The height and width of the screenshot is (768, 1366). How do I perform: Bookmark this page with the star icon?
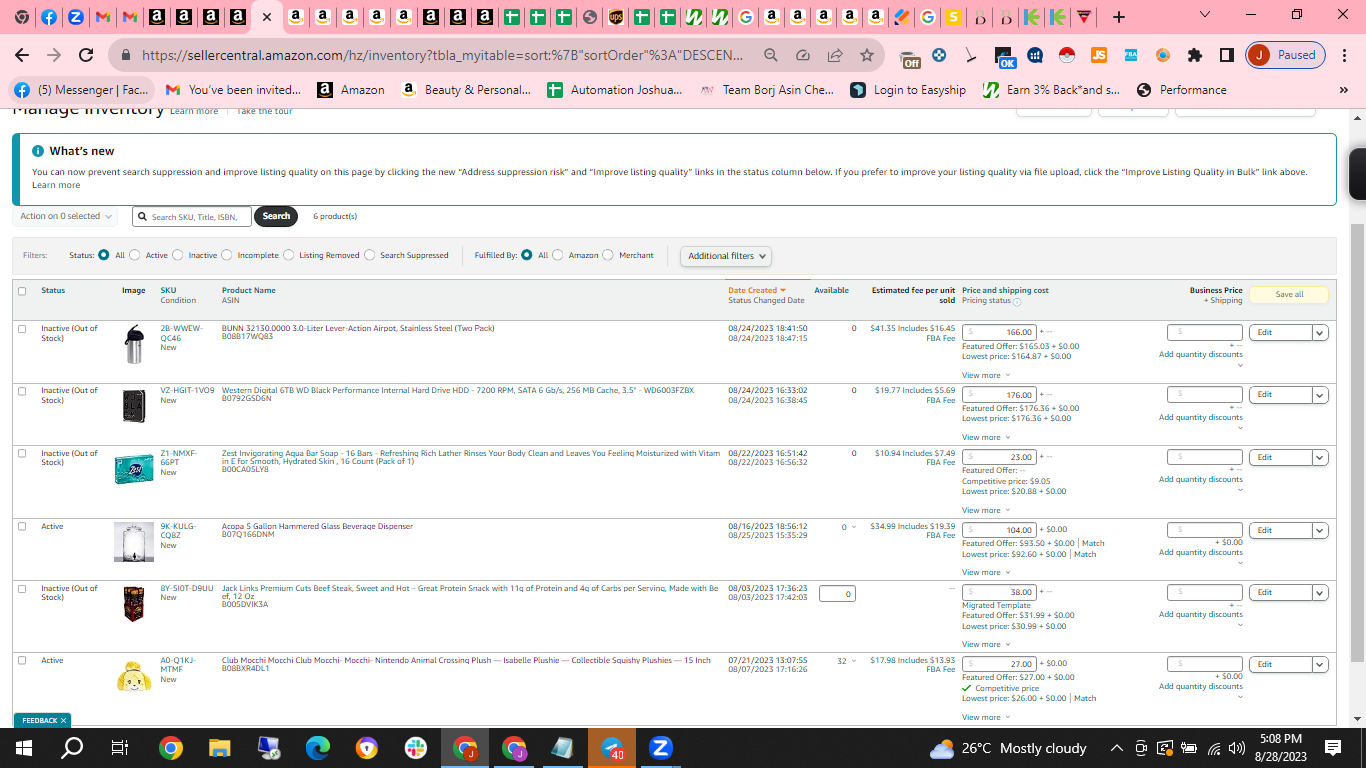point(866,55)
